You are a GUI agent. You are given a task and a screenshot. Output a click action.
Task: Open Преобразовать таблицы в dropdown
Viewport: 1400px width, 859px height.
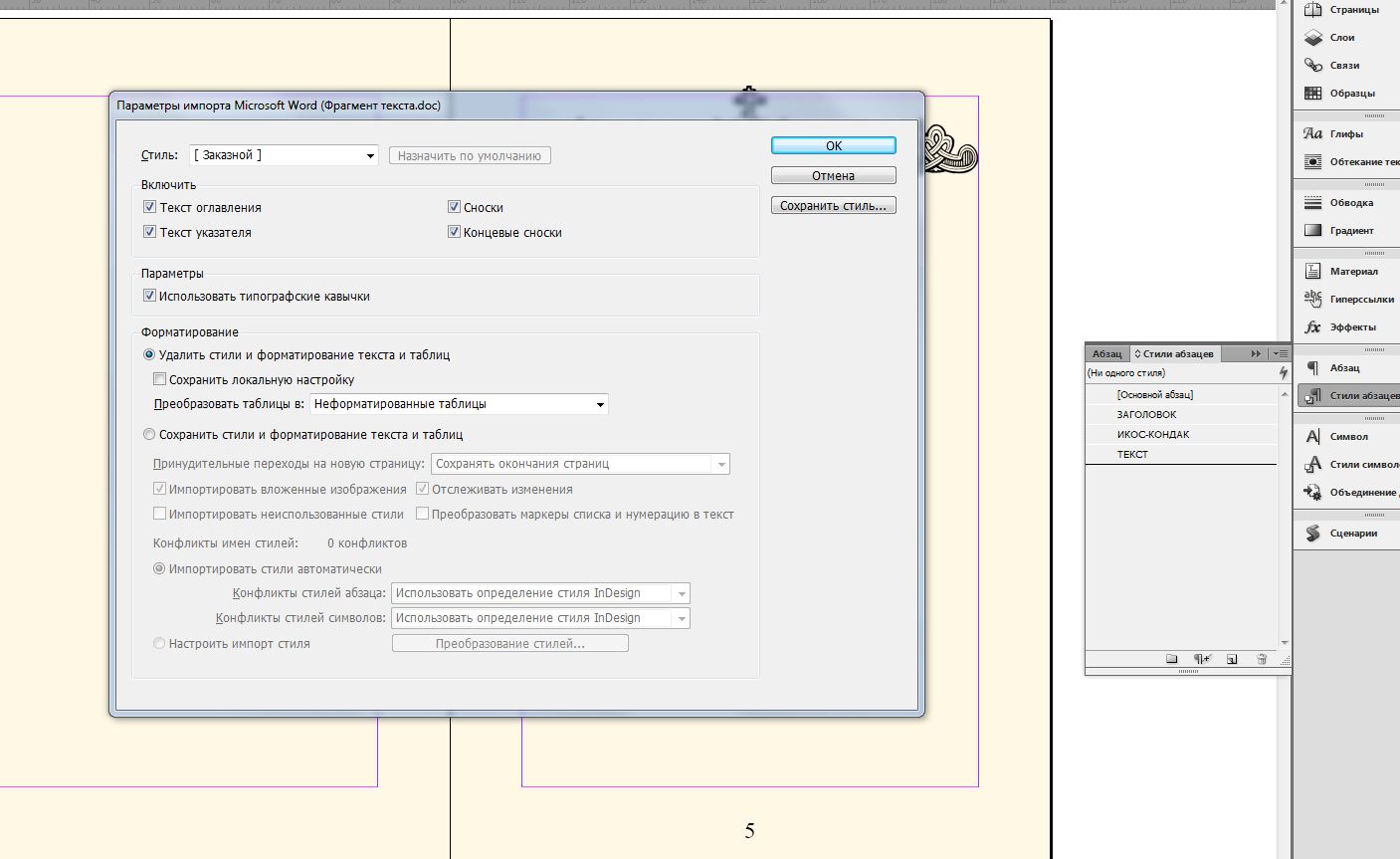coord(459,404)
